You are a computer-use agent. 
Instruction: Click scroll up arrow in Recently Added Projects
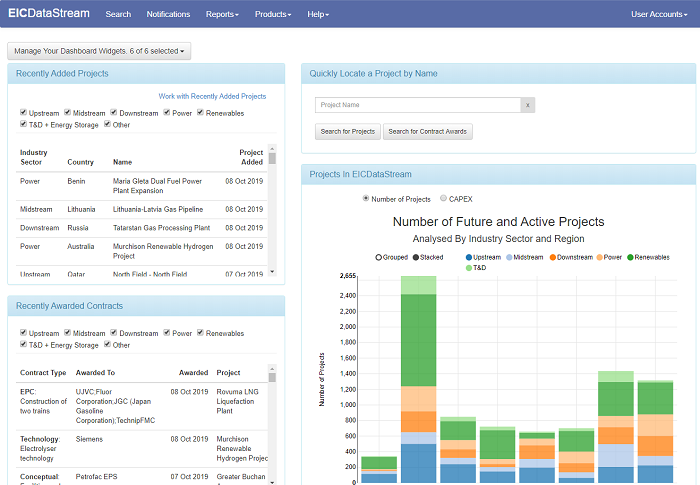click(272, 148)
